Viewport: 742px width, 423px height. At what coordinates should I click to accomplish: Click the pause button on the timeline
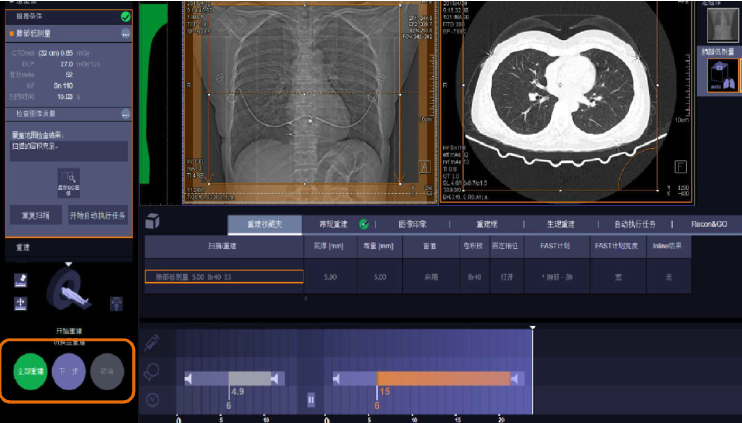click(311, 400)
